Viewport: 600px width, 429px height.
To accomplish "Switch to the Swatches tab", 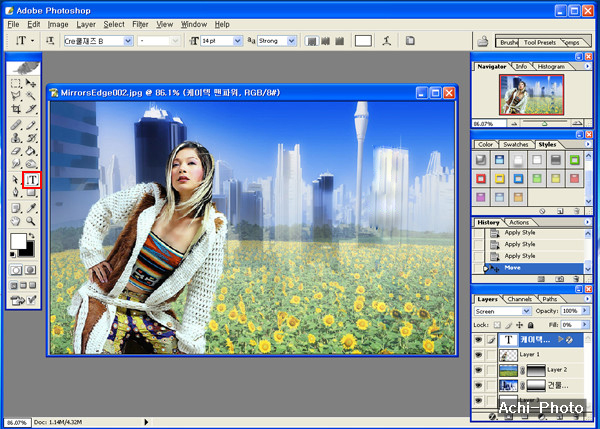I will (x=518, y=144).
